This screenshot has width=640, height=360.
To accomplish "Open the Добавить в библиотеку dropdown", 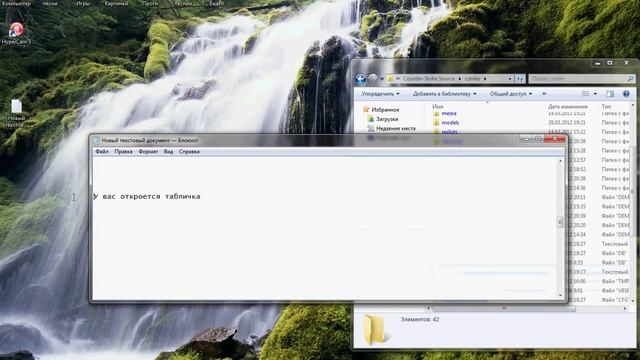I will (444, 94).
